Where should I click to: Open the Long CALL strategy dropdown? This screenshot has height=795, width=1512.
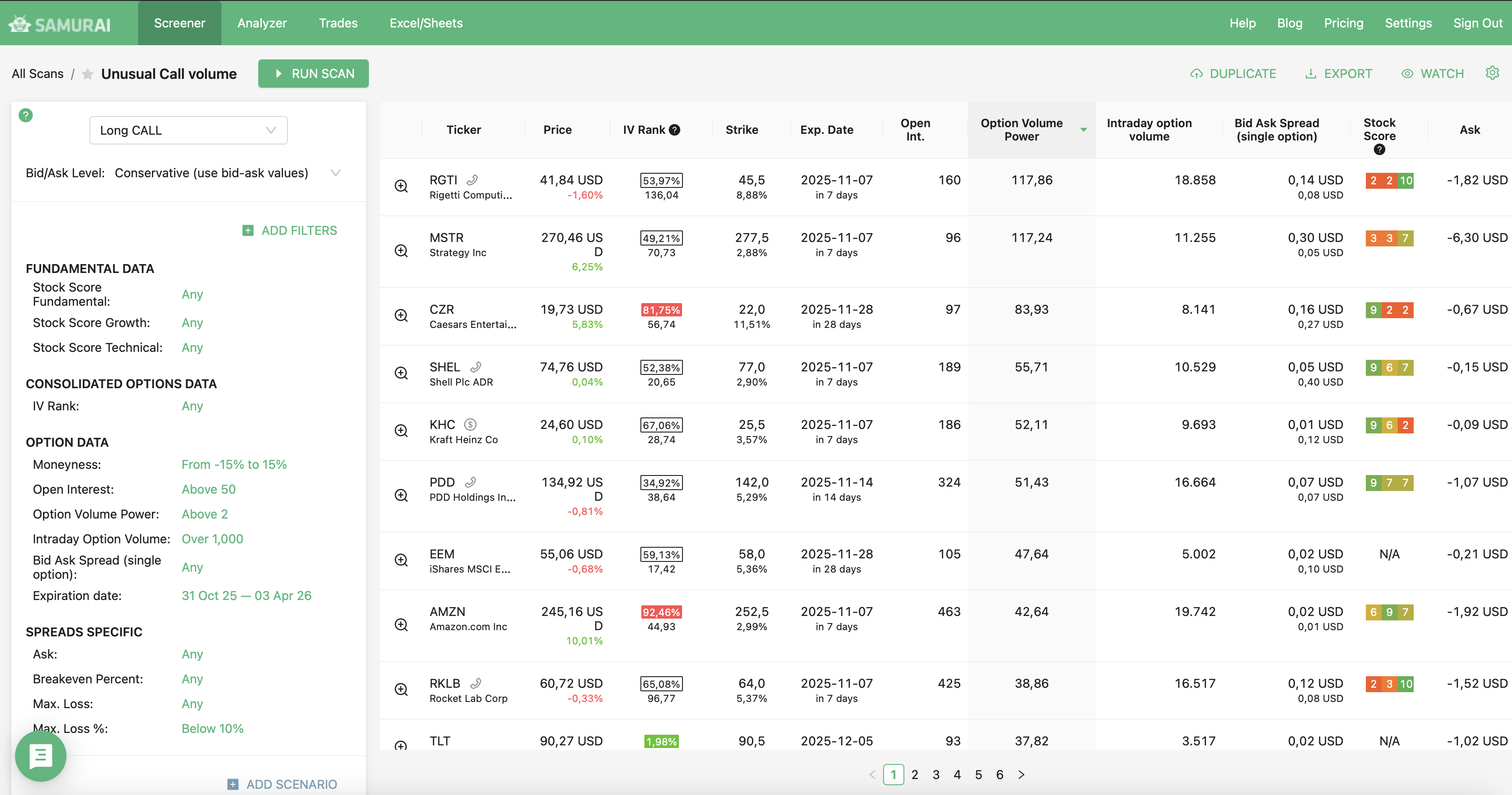coord(188,130)
